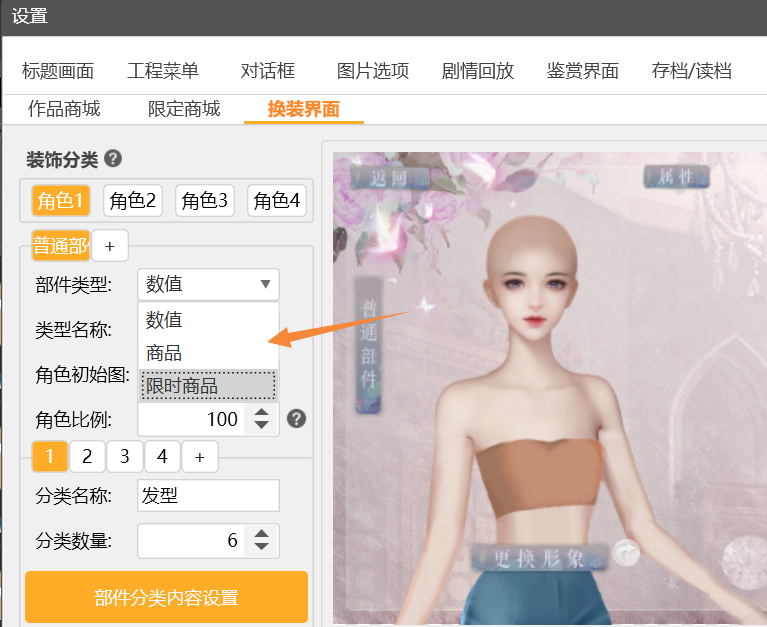Switch to the 作品商城 tab
Screen dimensions: 767x627
click(64, 109)
